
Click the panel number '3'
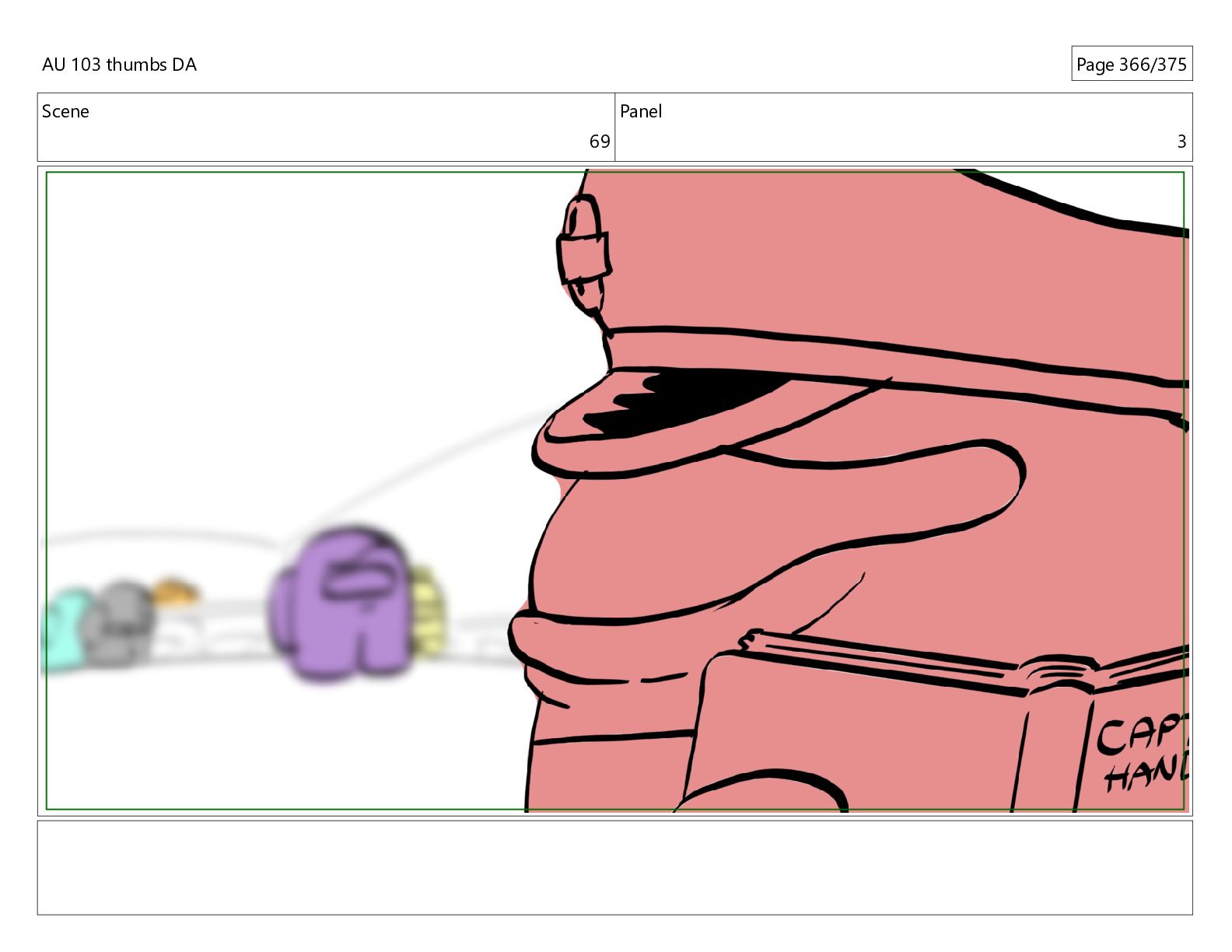(1181, 142)
